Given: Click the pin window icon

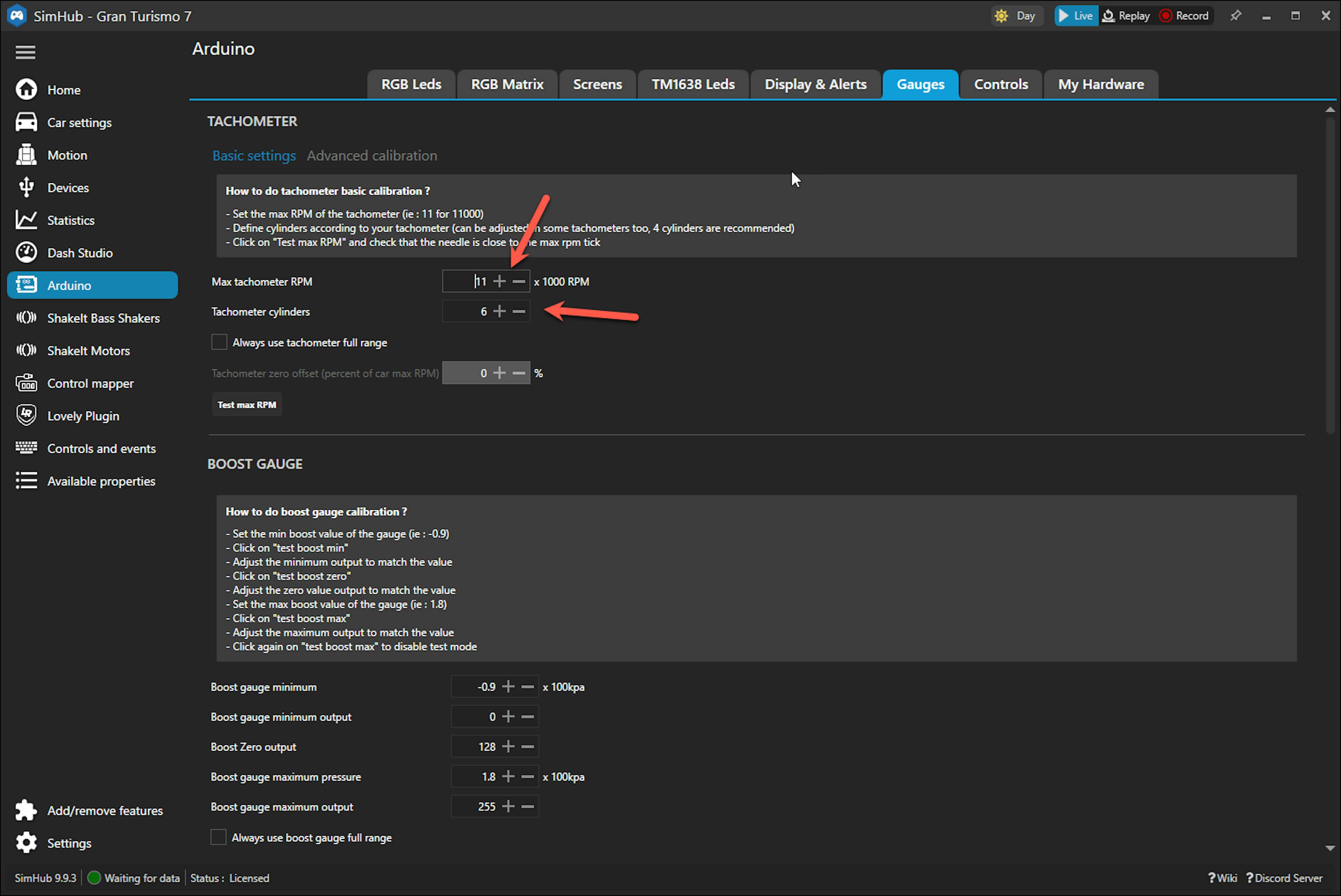Looking at the screenshot, I should [x=1236, y=16].
